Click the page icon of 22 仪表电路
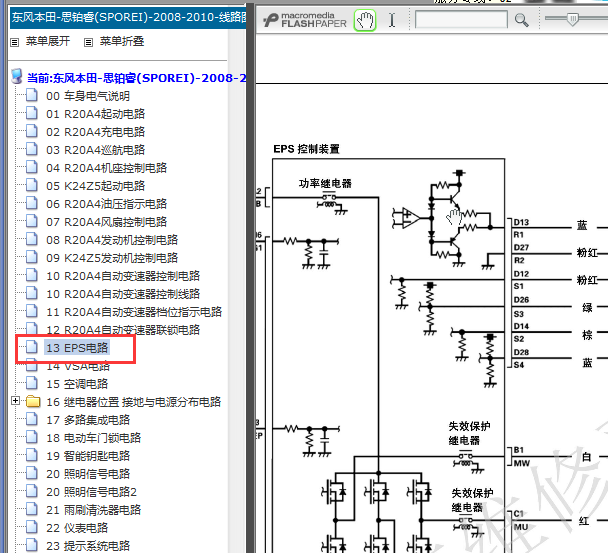Viewport: 608px width, 553px height. click(x=32, y=527)
